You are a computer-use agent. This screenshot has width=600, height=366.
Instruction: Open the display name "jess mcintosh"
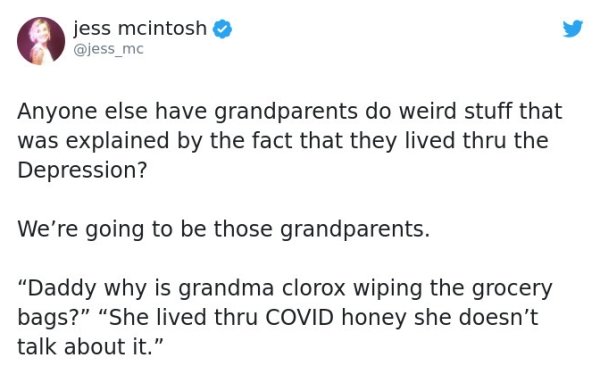point(140,28)
